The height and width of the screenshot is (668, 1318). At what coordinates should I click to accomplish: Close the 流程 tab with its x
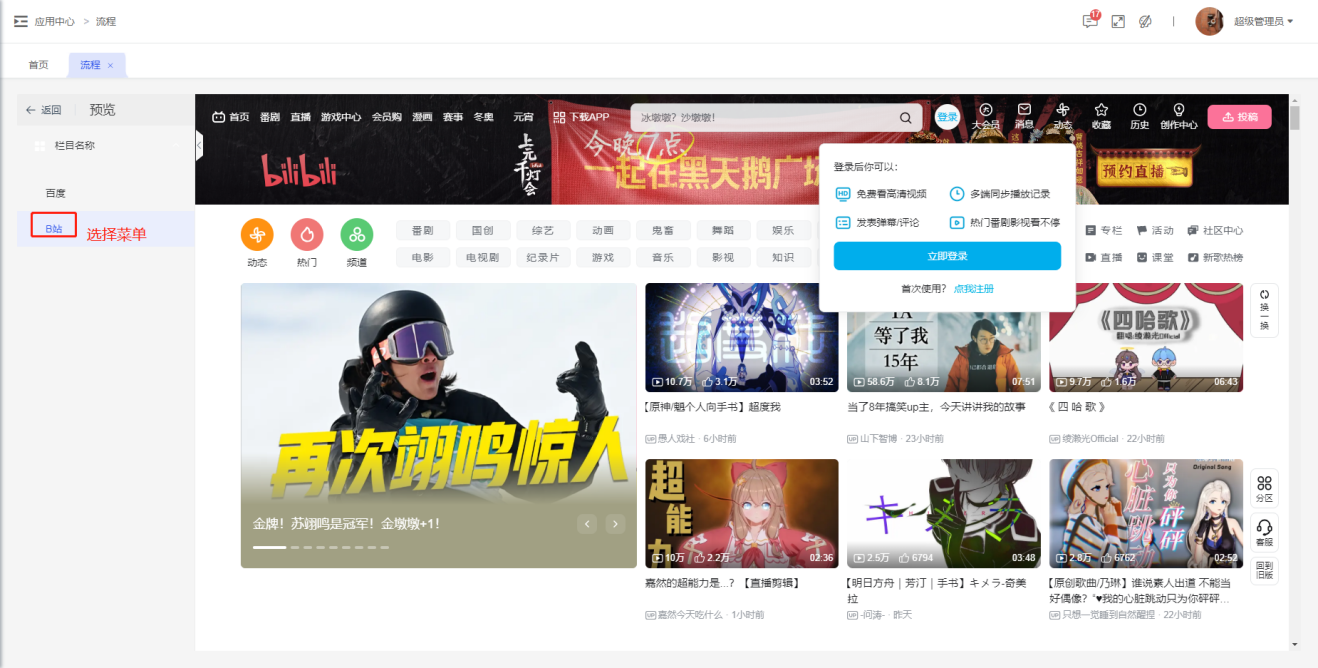coord(110,65)
